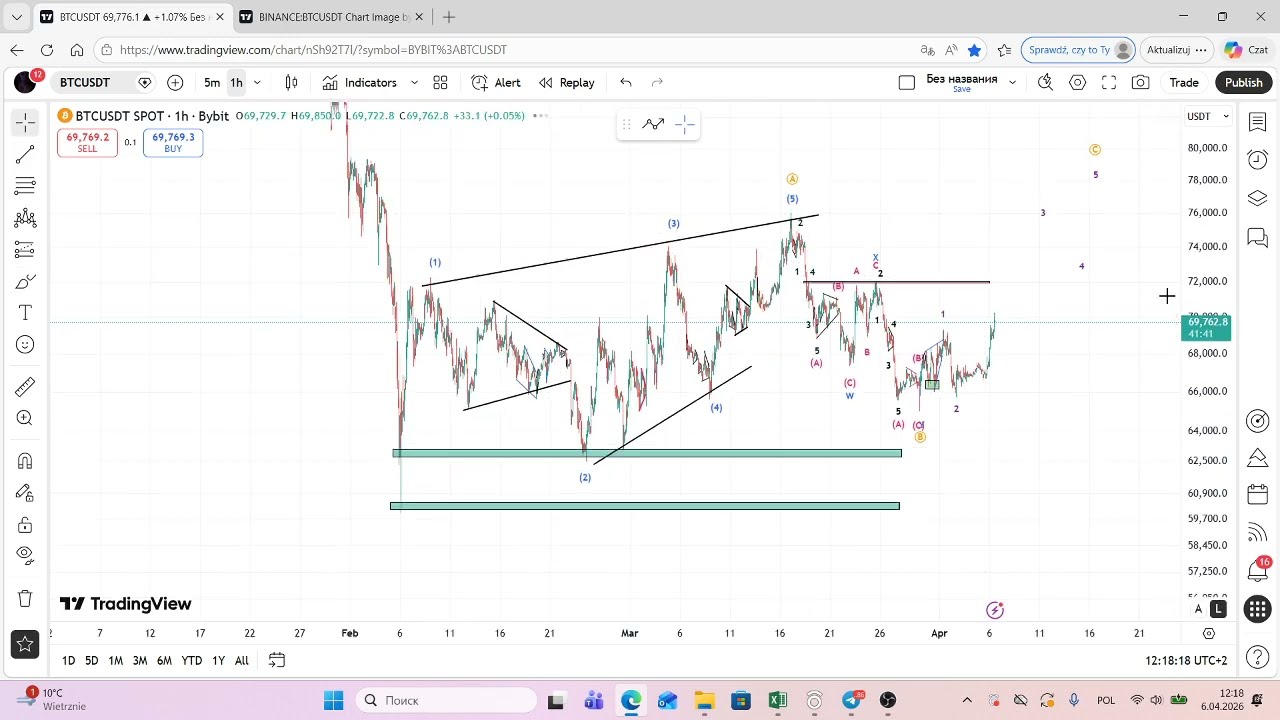The height and width of the screenshot is (720, 1280).
Task: Open the favorites star toolbar button
Action: [x=25, y=643]
